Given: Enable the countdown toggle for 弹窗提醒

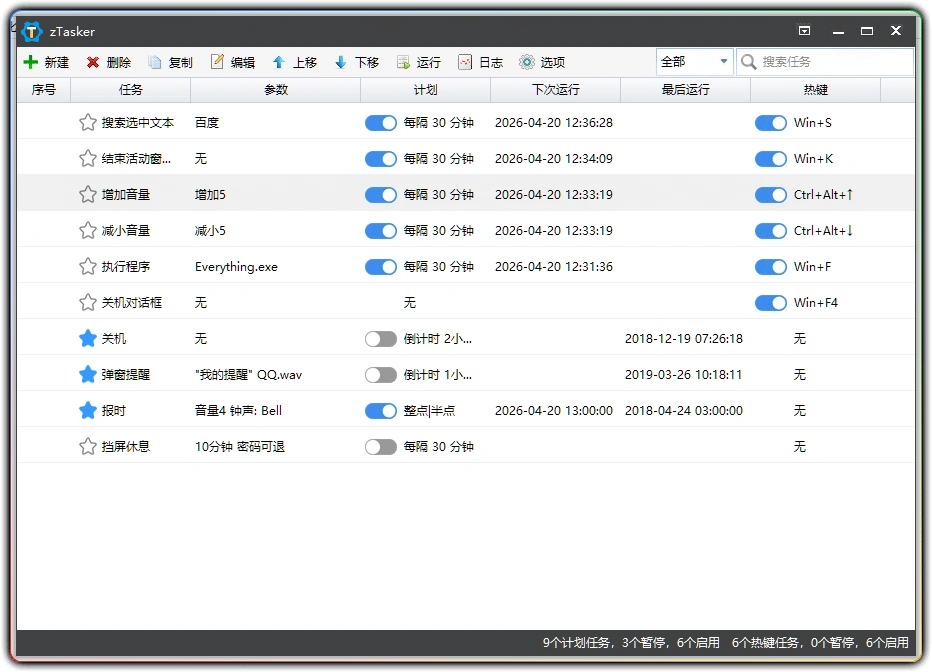Looking at the screenshot, I should coord(381,374).
